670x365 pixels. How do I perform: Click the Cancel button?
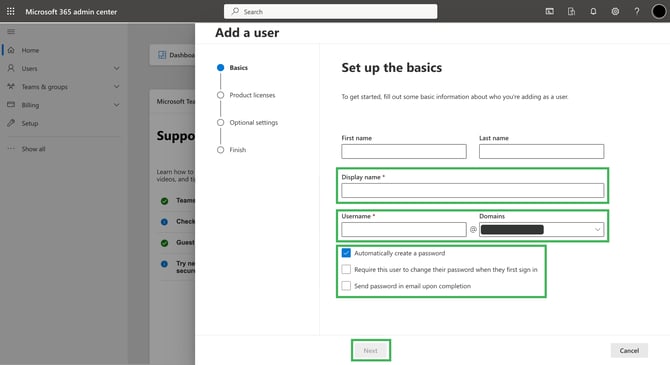[x=629, y=350]
